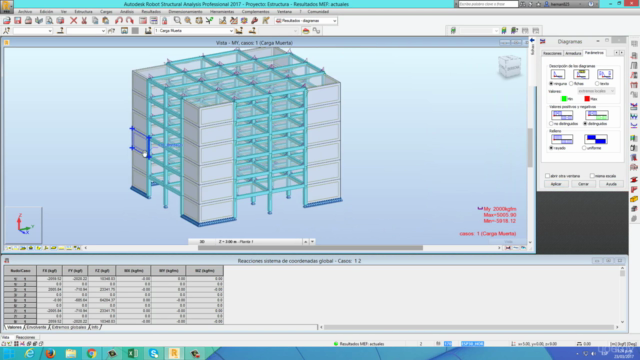The image size is (640, 360).
Task: Click the 3D view horizontal scrollbar
Action: pyautogui.click(x=310, y=248)
